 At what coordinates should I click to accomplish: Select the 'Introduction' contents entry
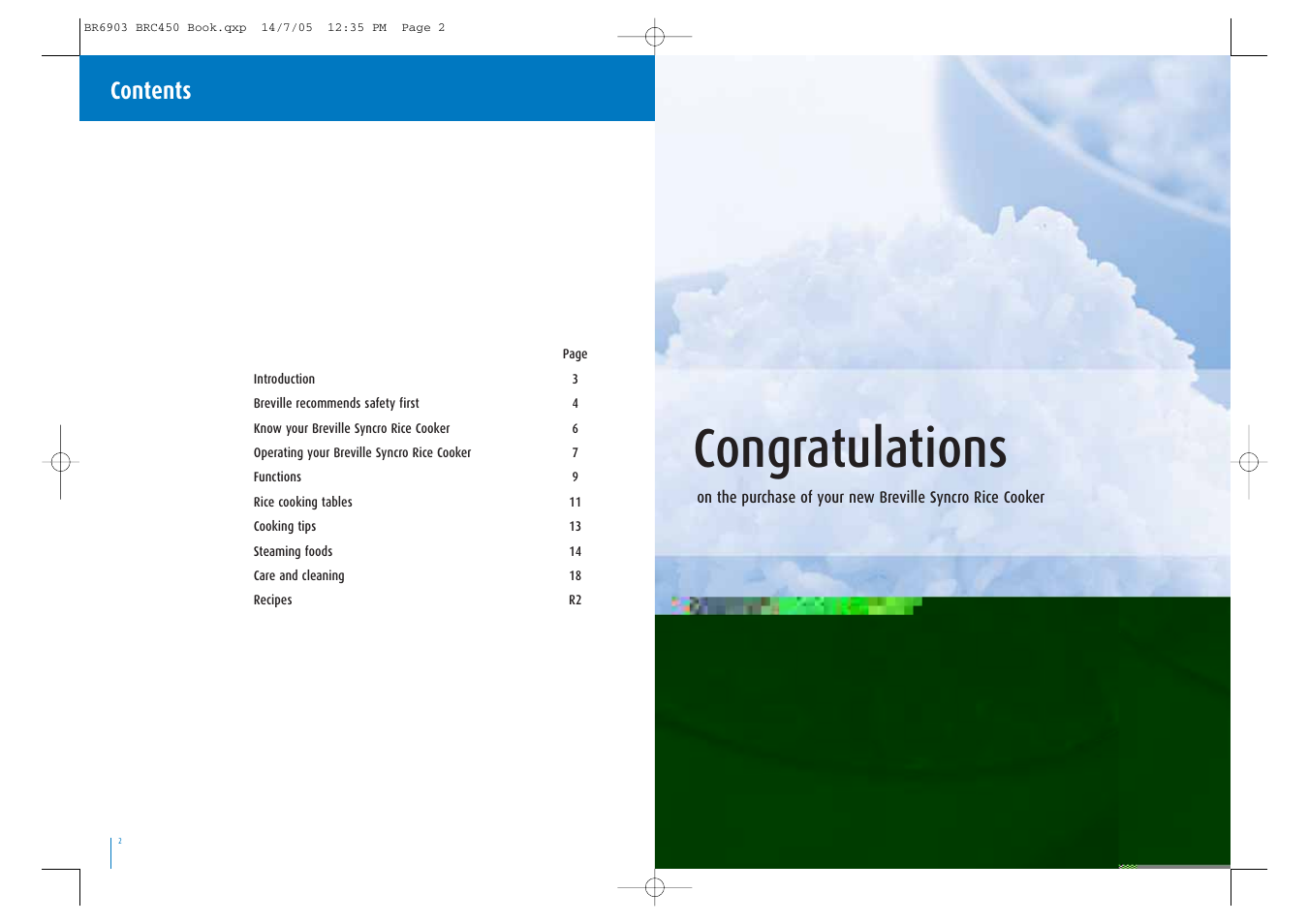[x=284, y=379]
